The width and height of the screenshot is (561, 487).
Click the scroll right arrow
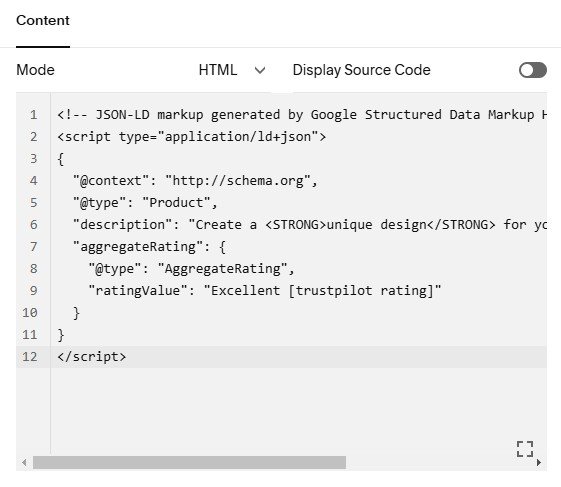(x=539, y=462)
